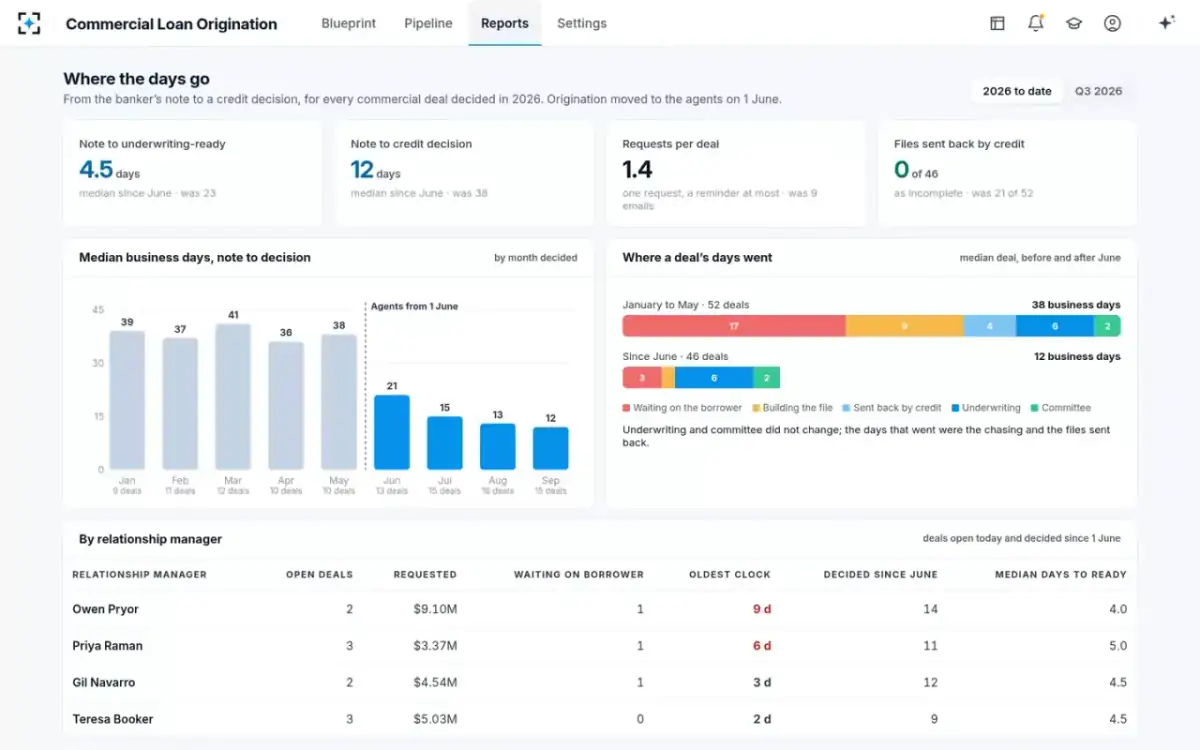Open Priya Raman's row
The height and width of the screenshot is (750, 1200).
click(x=600, y=646)
